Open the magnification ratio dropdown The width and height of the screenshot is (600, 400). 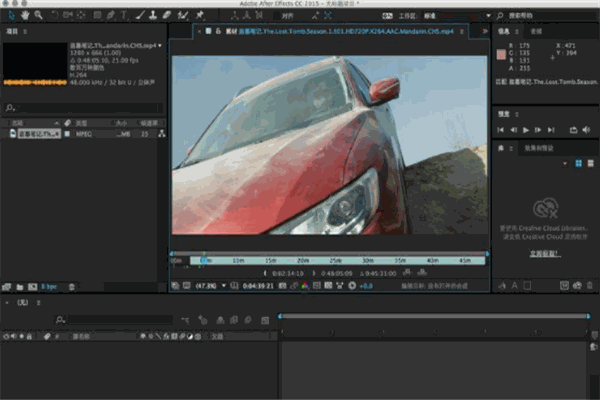[x=210, y=286]
